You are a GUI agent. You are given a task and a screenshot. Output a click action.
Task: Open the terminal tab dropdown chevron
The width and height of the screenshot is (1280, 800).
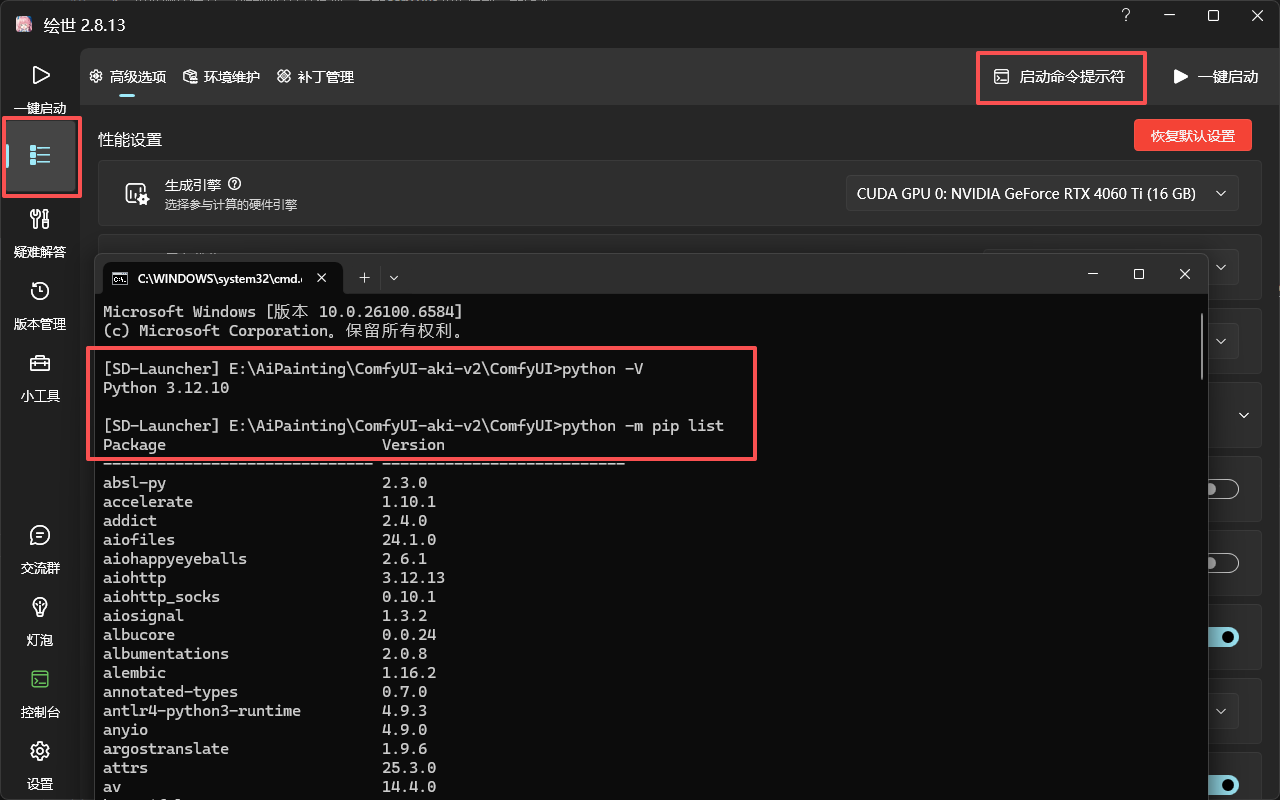[394, 277]
